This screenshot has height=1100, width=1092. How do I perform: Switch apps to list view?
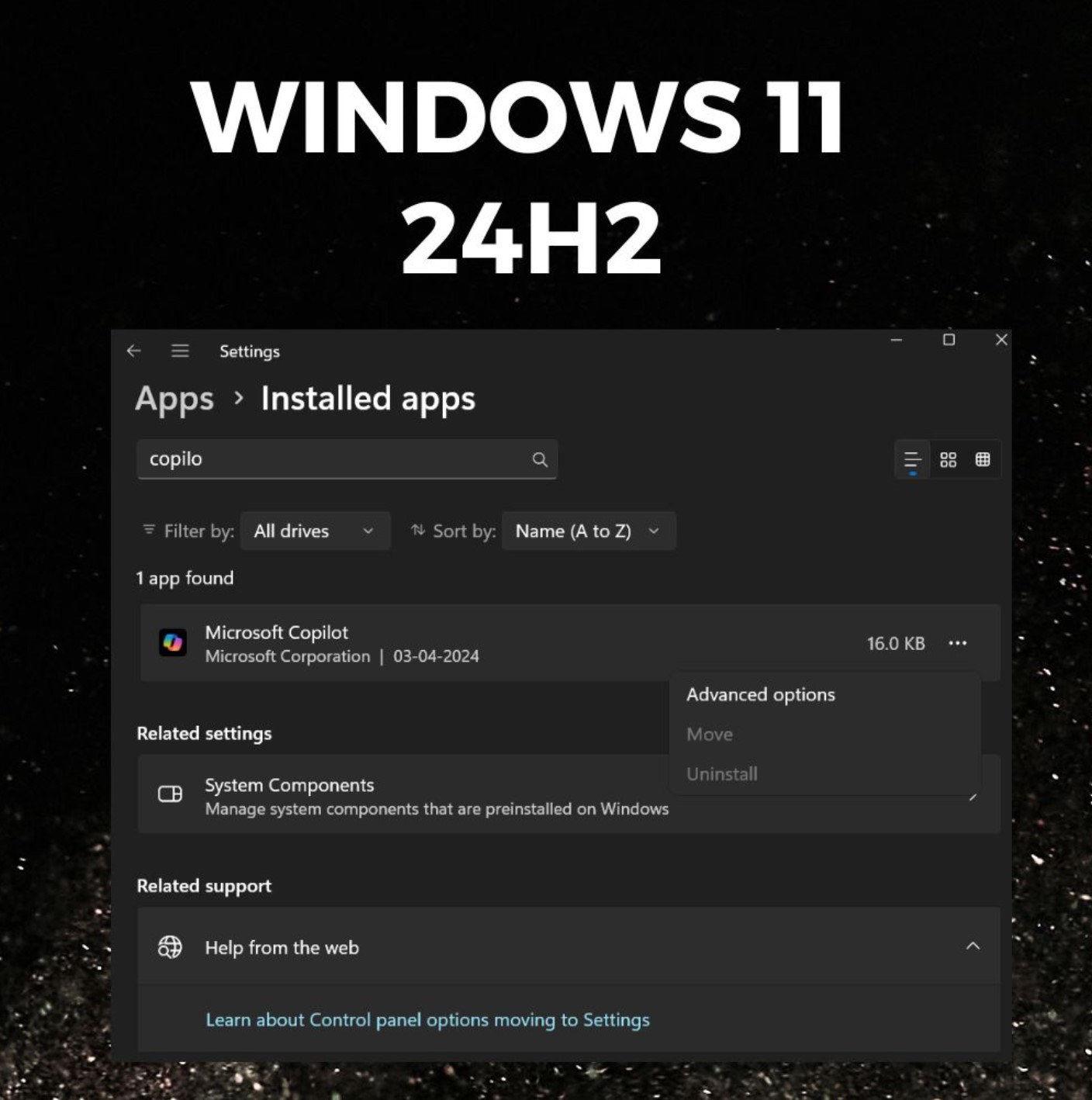click(x=912, y=459)
